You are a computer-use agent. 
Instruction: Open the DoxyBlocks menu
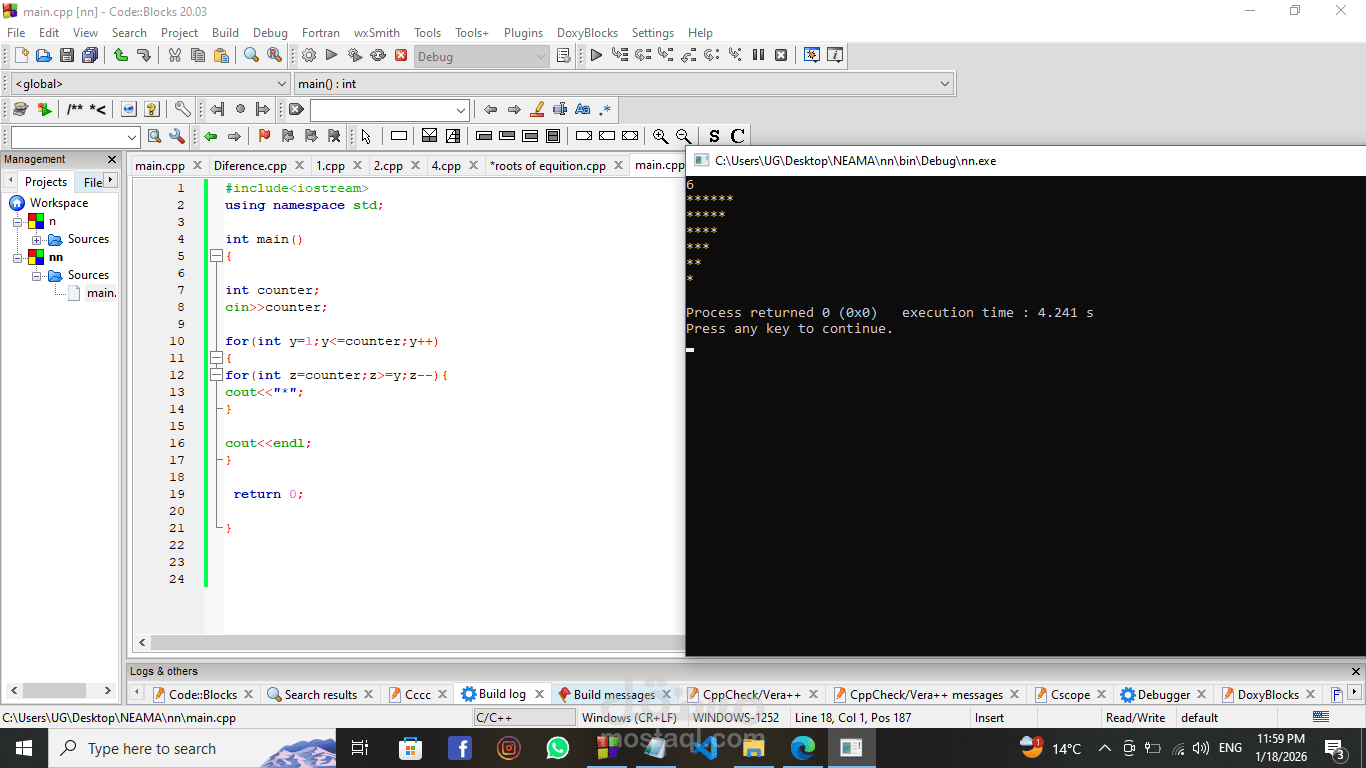pos(587,32)
